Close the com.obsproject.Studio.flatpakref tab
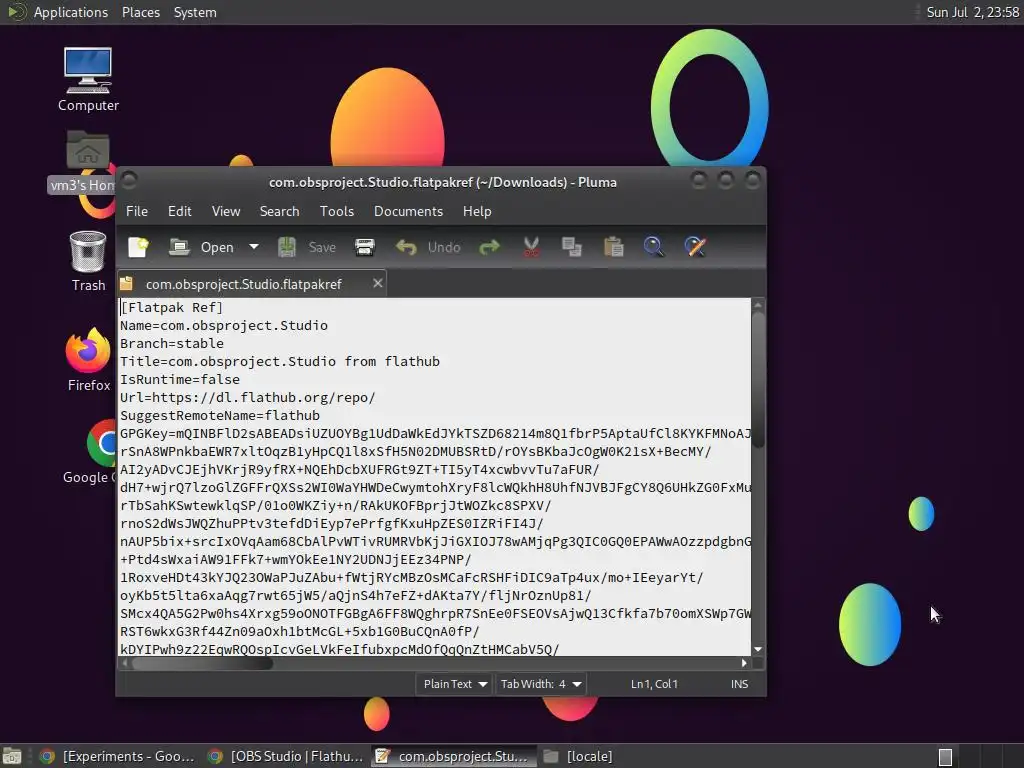This screenshot has height=768, width=1024. coord(377,283)
